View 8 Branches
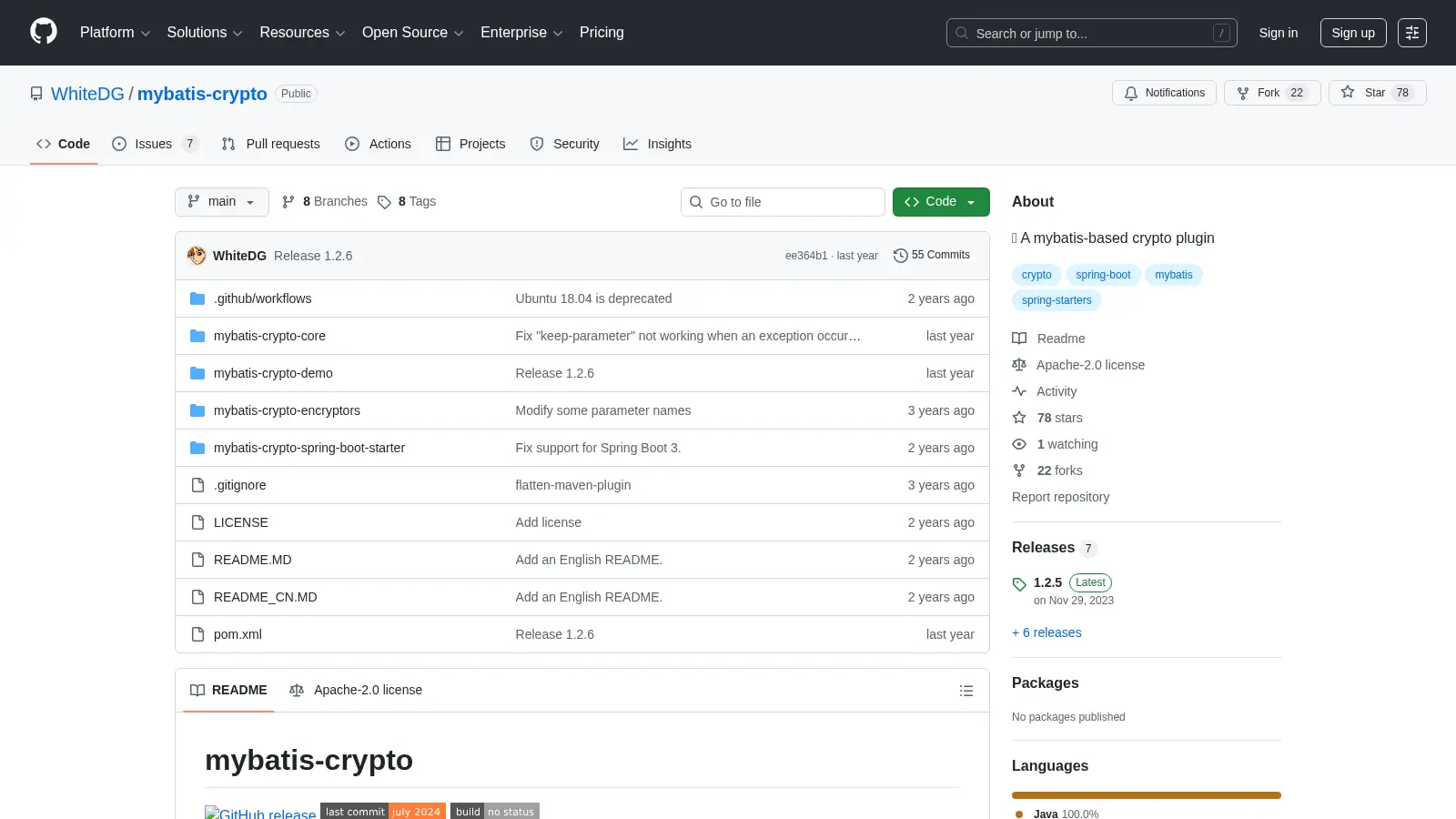 click(325, 202)
